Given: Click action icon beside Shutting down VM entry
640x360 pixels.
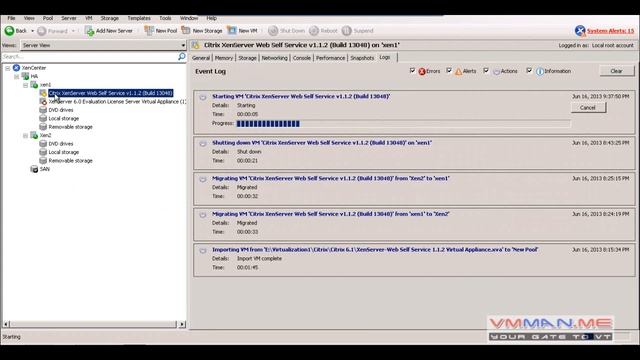Looking at the screenshot, I should point(203,143).
